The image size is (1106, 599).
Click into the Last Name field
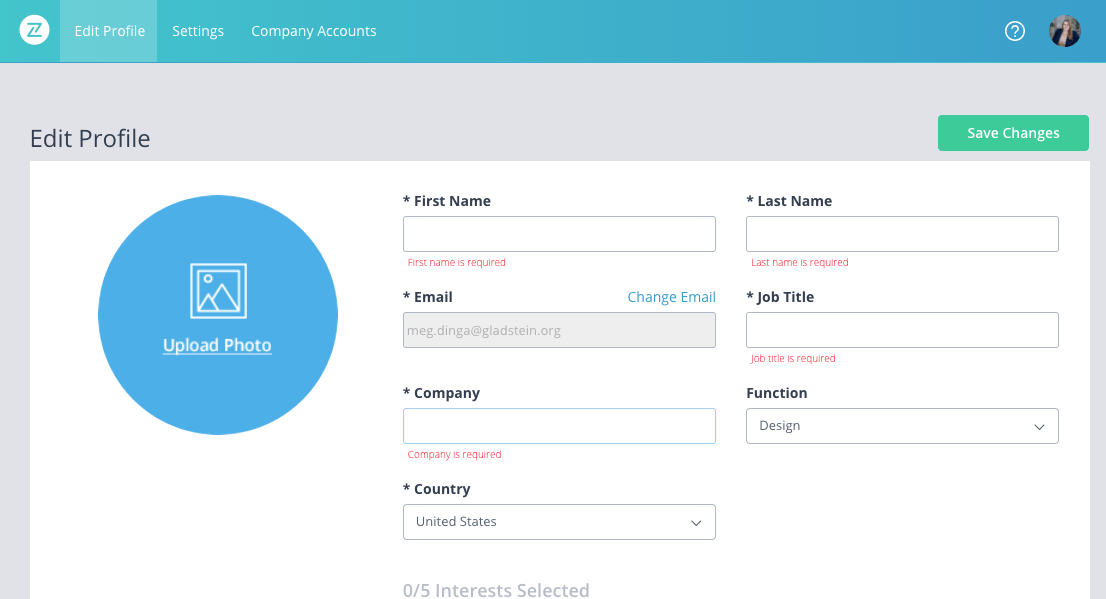(x=902, y=234)
